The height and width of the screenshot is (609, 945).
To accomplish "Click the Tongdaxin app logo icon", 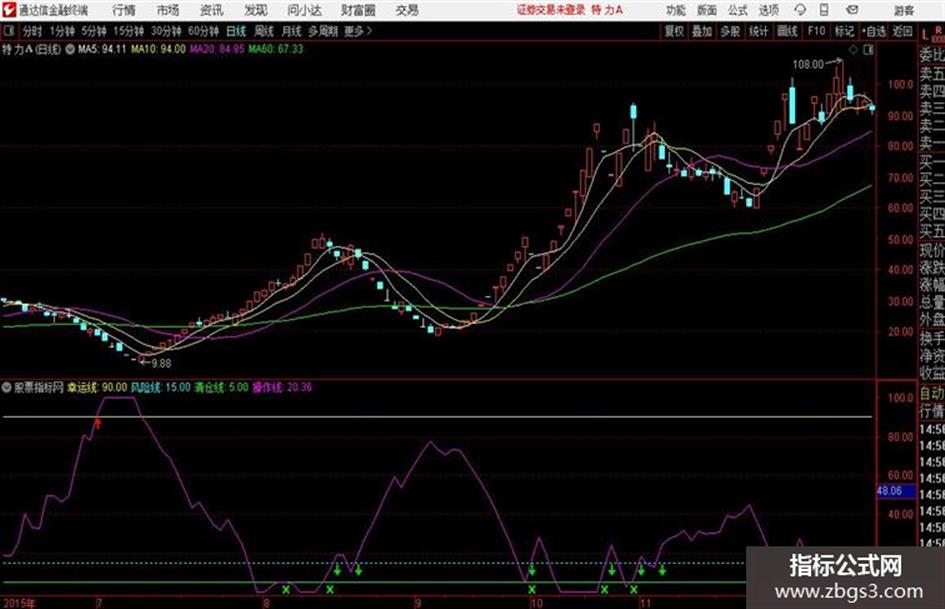I will [x=8, y=10].
